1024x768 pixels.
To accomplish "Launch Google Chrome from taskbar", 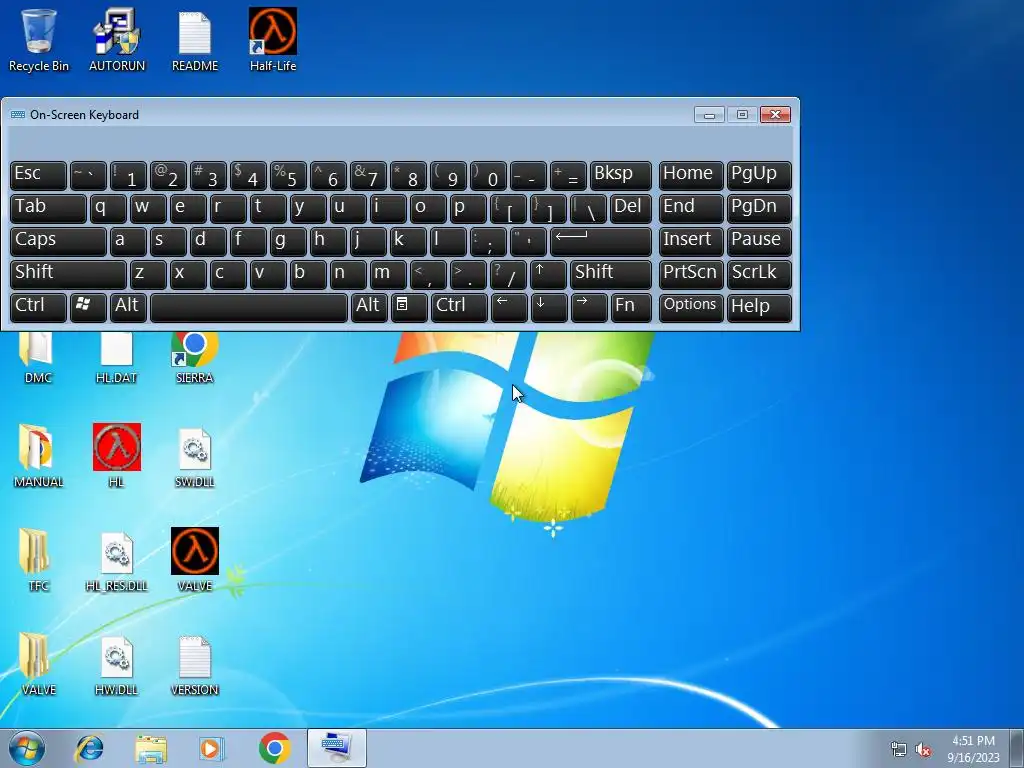I will [x=274, y=748].
